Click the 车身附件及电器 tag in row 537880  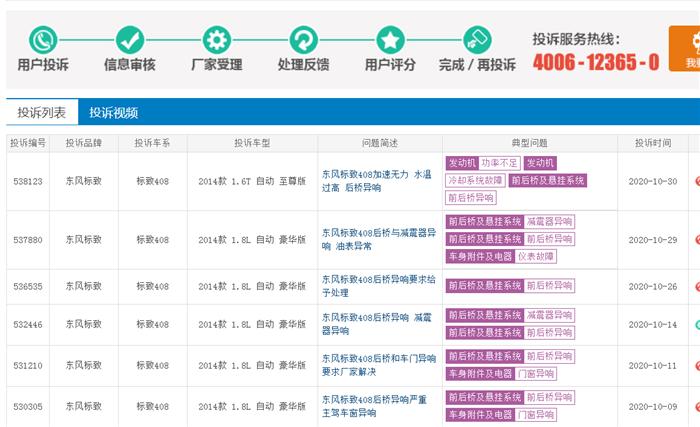[480, 256]
